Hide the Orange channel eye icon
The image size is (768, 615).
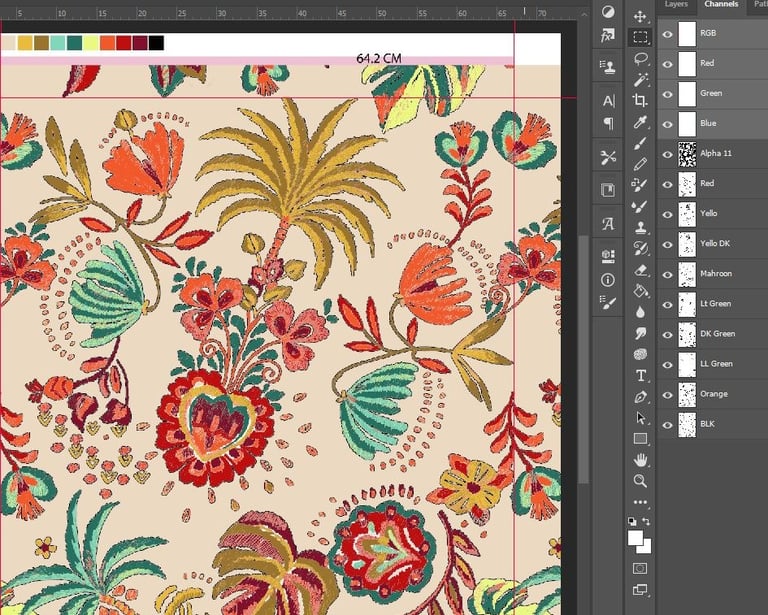pyautogui.click(x=667, y=394)
